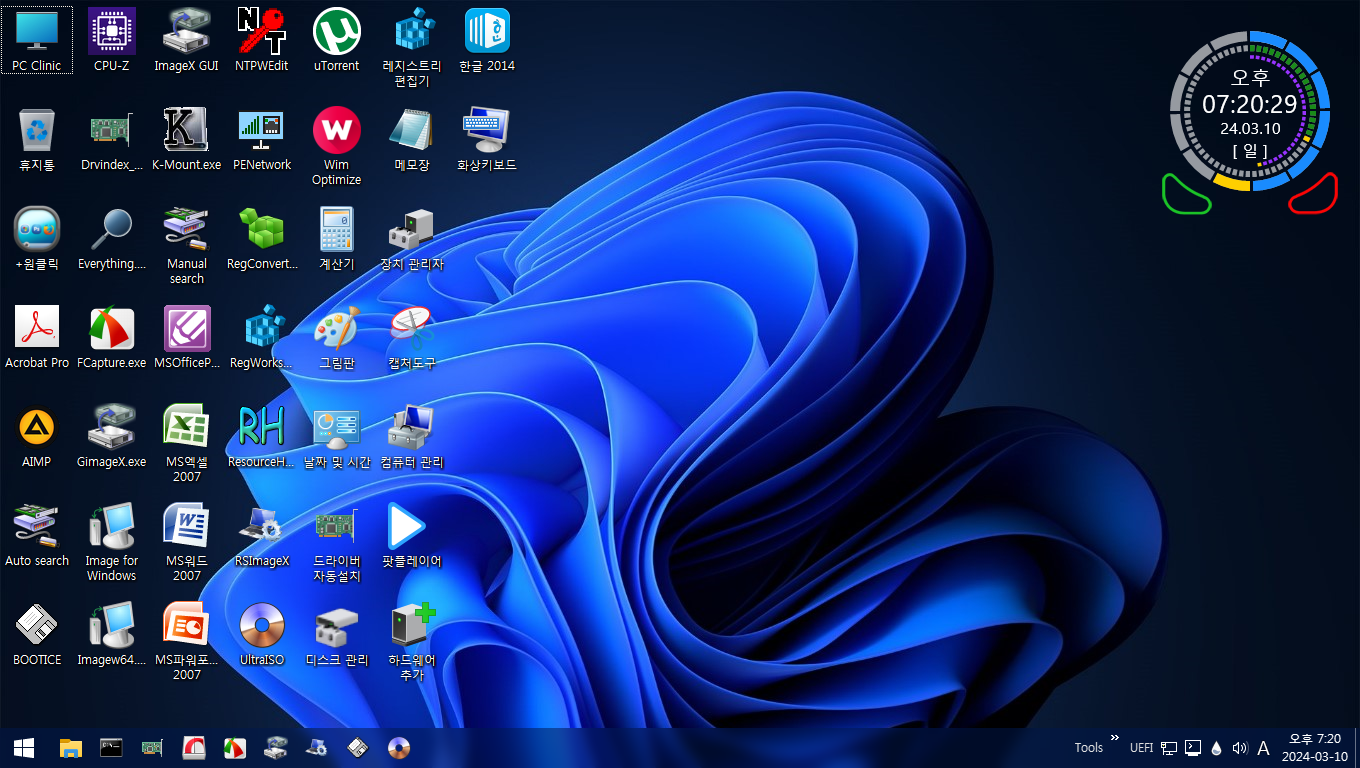Launch PENetwork from the desktop
Screen dimensions: 1360x768
262,140
